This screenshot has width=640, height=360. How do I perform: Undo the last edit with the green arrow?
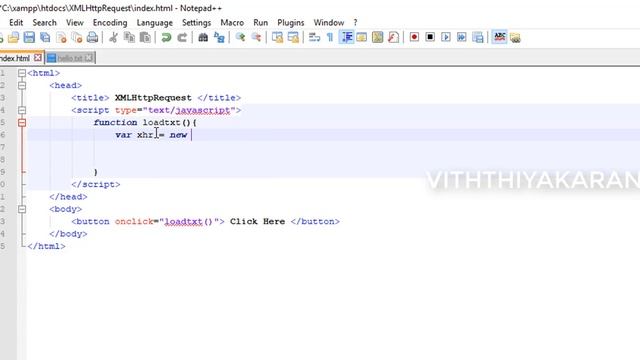166,38
